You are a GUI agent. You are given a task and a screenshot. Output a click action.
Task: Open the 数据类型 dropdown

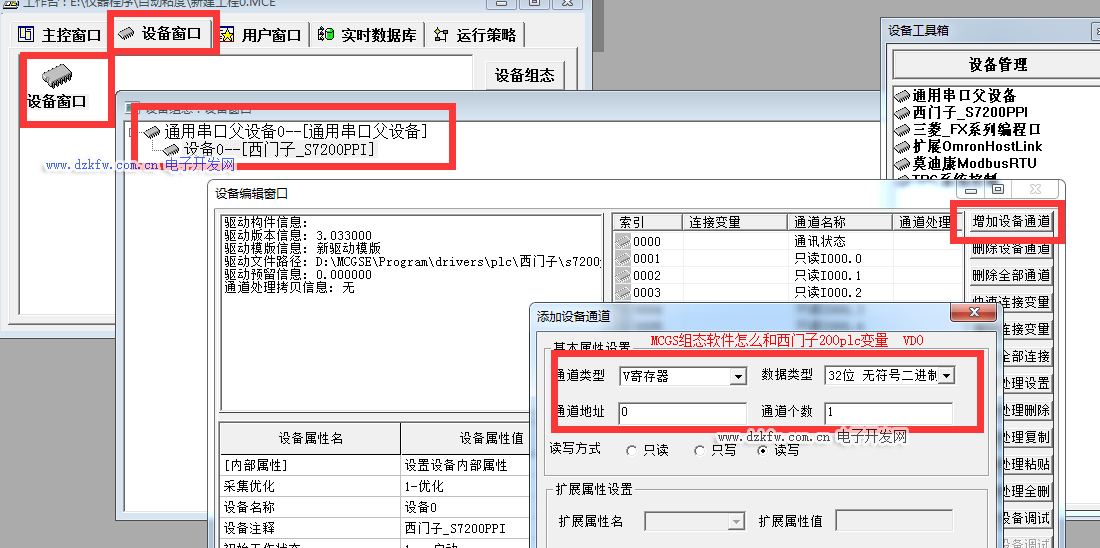[945, 376]
